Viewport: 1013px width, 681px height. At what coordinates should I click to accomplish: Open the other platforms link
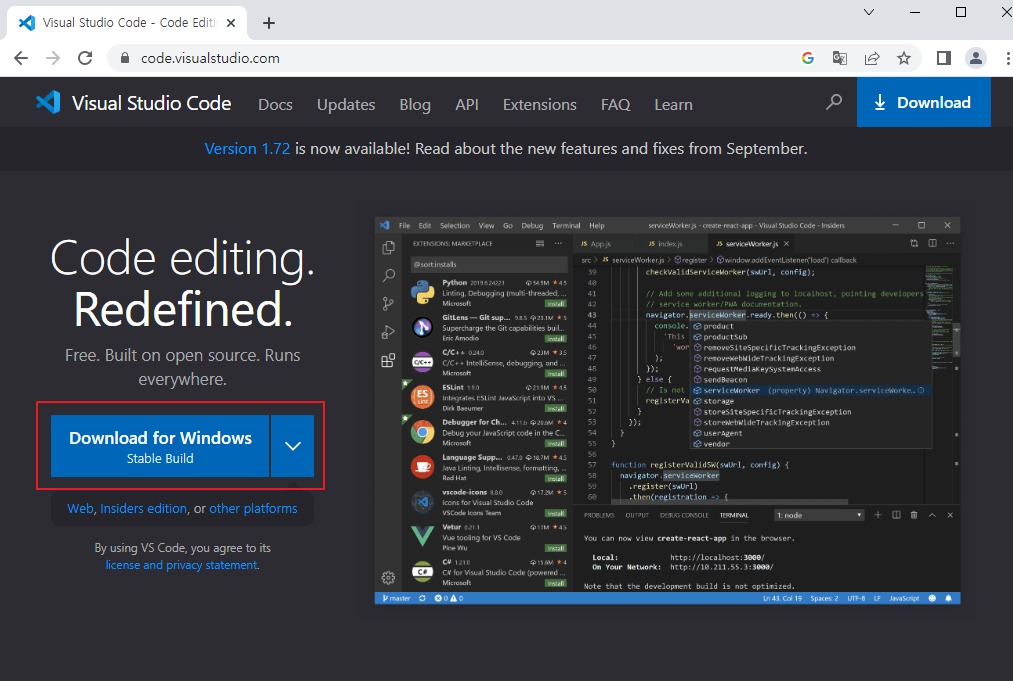(x=253, y=508)
